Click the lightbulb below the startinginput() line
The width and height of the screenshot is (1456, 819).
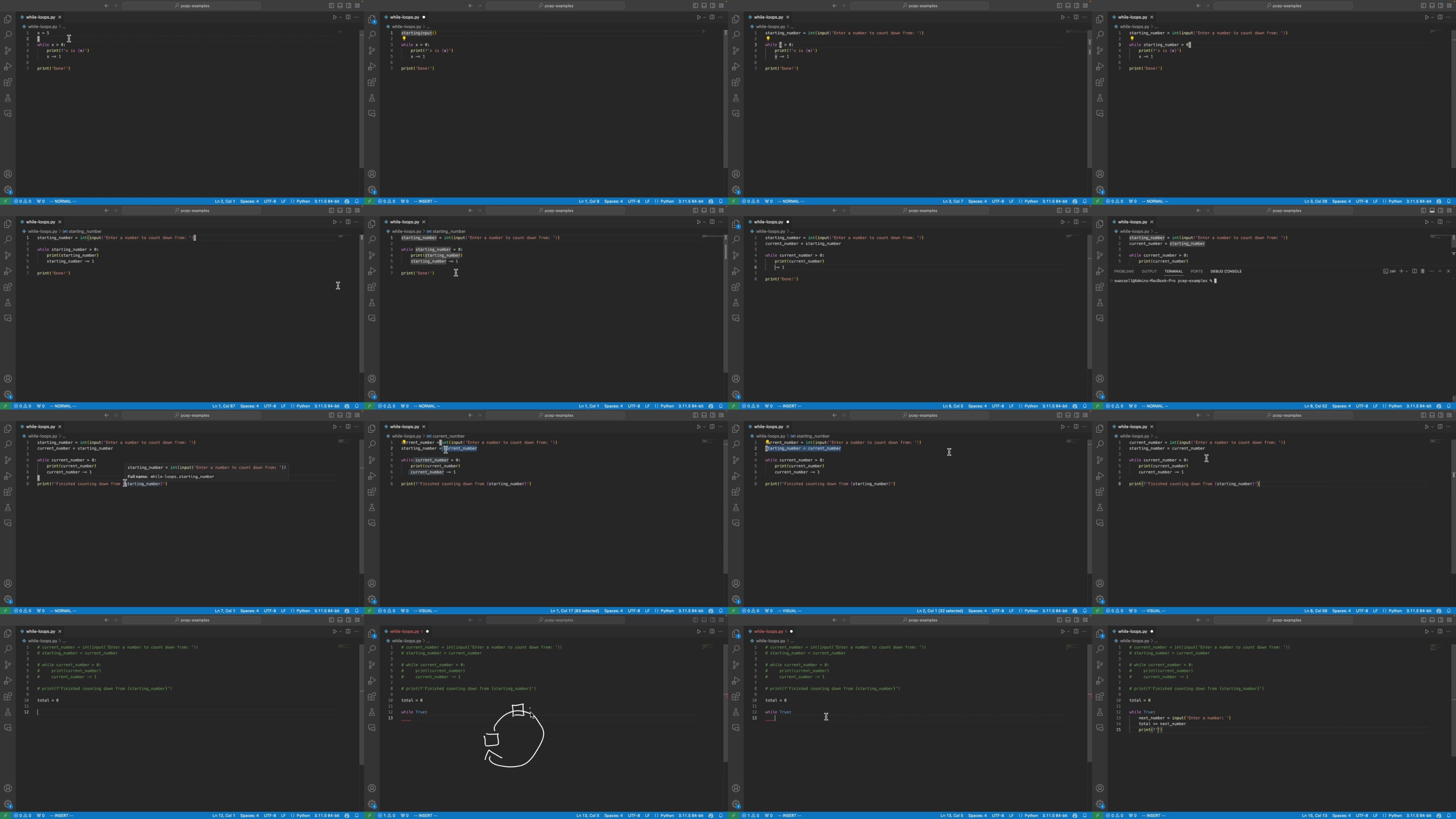point(404,38)
